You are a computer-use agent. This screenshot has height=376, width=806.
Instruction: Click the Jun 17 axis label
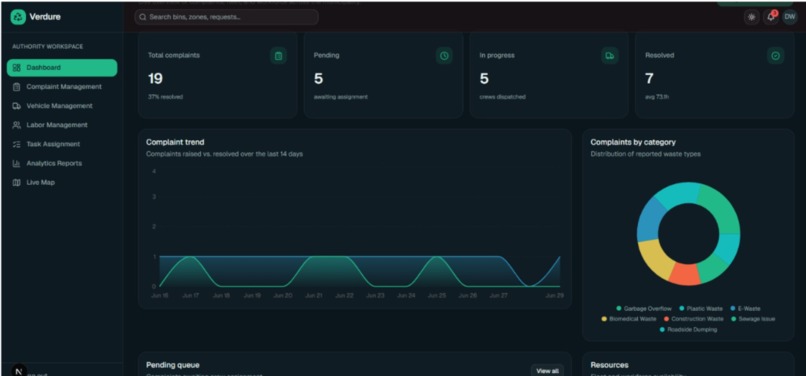(190, 296)
